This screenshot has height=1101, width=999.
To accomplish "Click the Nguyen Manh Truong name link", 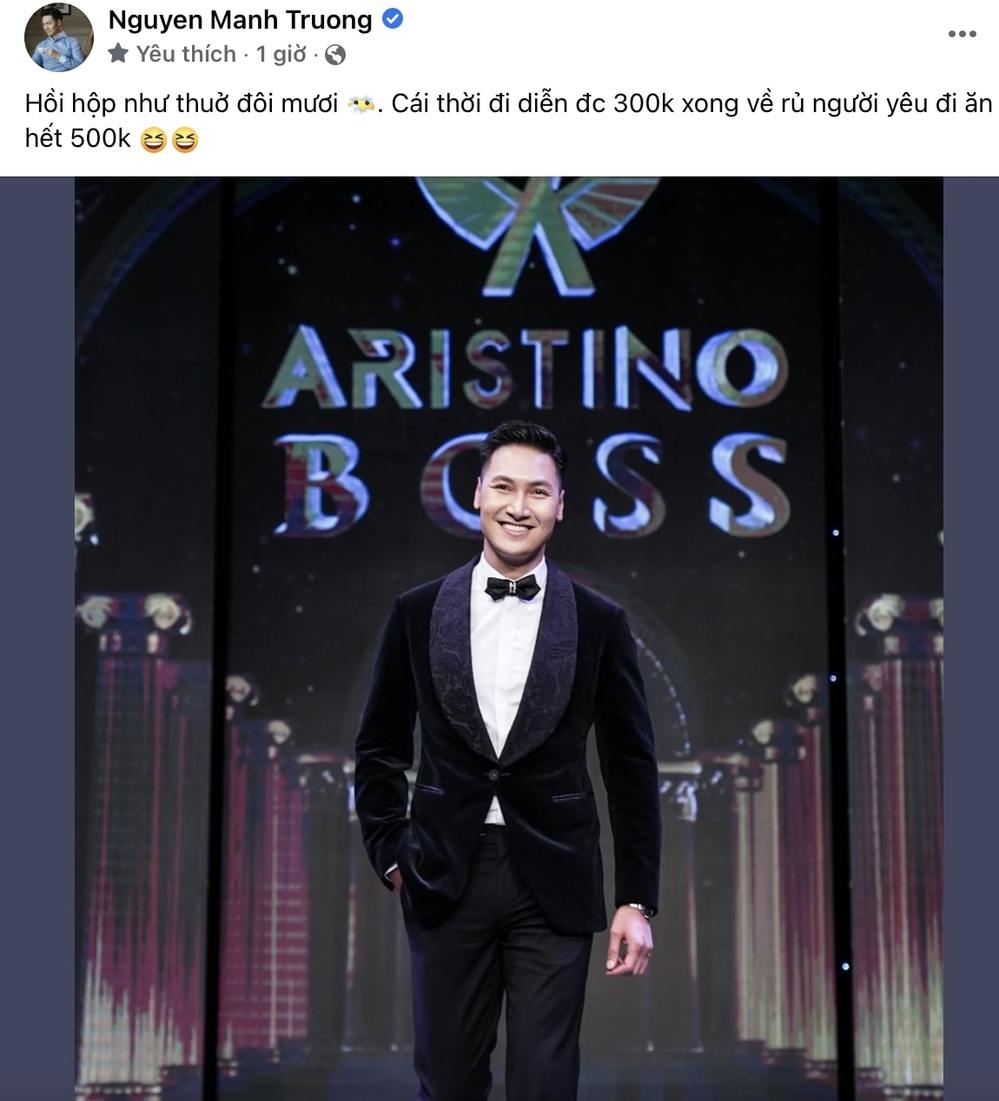I will pyautogui.click(x=240, y=20).
